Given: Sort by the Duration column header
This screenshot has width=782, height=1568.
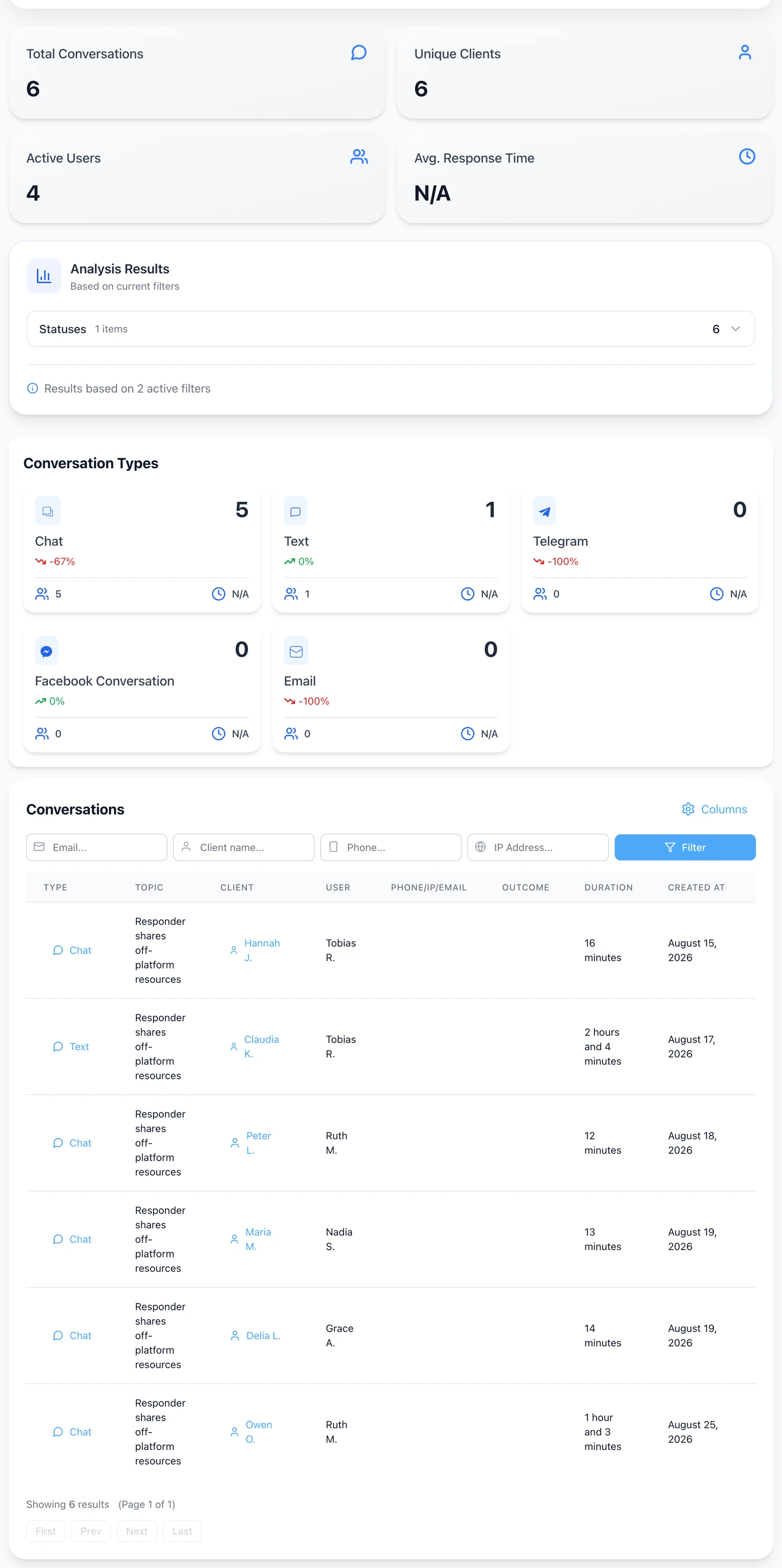Looking at the screenshot, I should (x=608, y=887).
